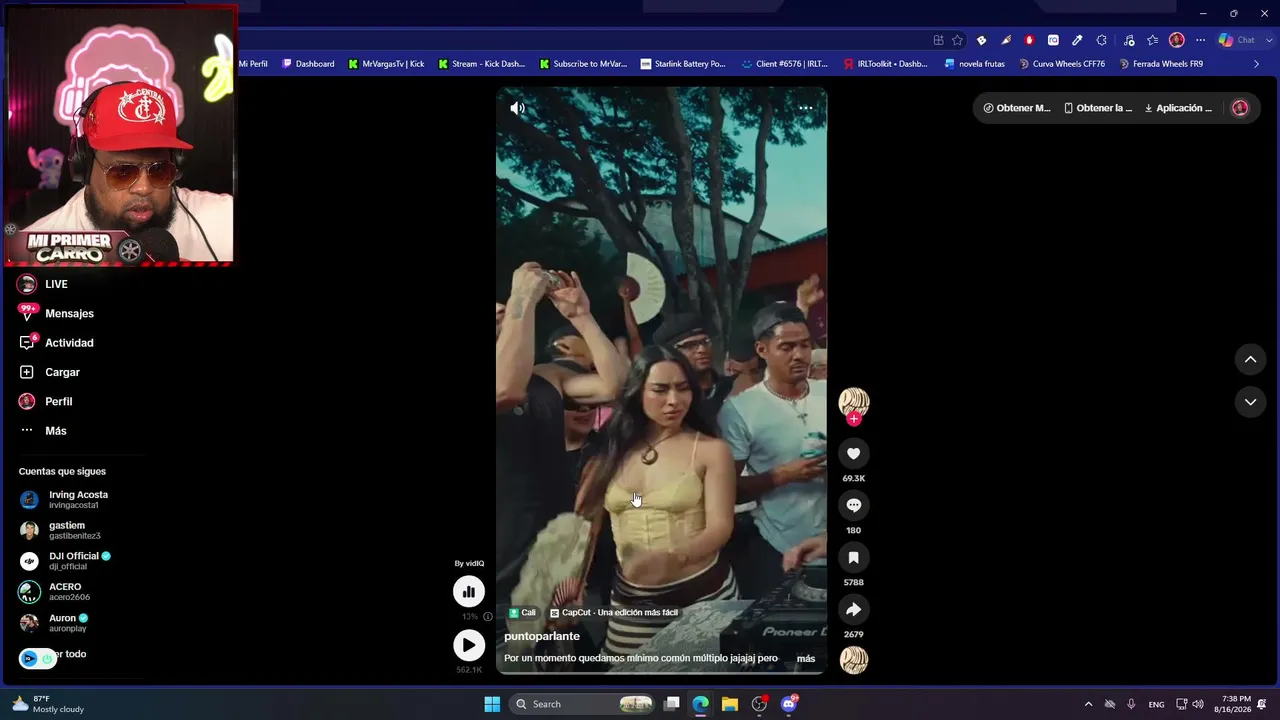This screenshot has width=1280, height=720.
Task: Open Copilot Chat in the browser
Action: point(1238,40)
